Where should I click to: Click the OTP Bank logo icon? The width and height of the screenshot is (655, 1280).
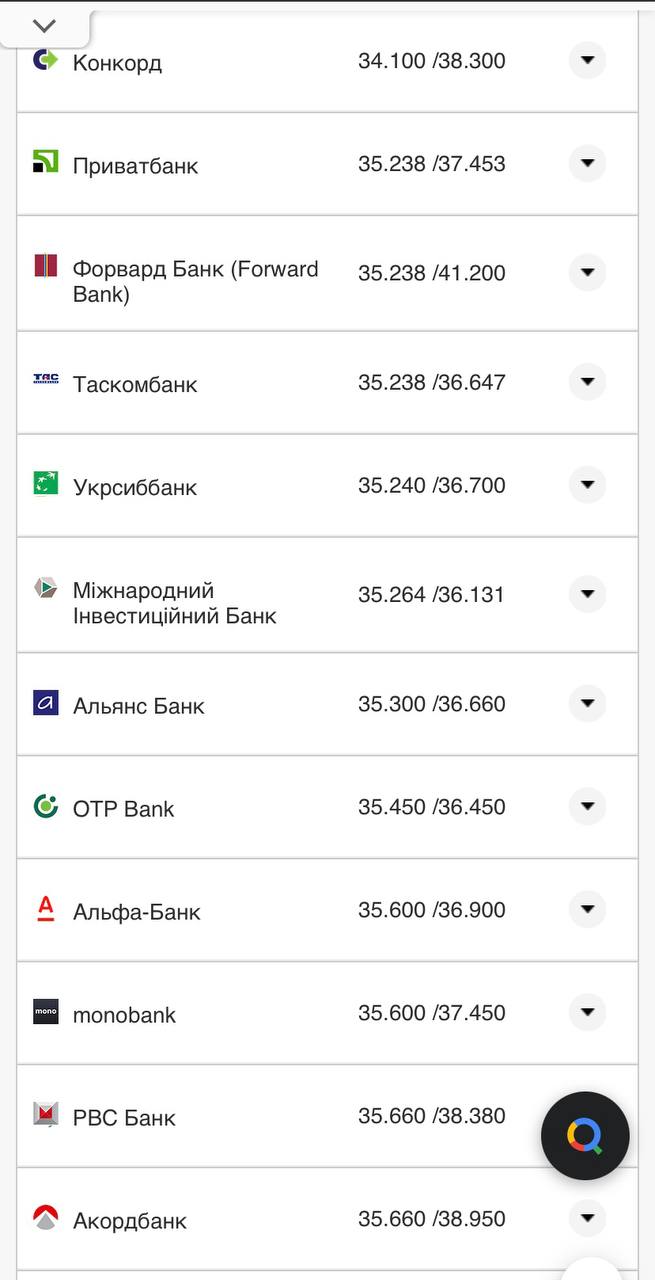45,806
